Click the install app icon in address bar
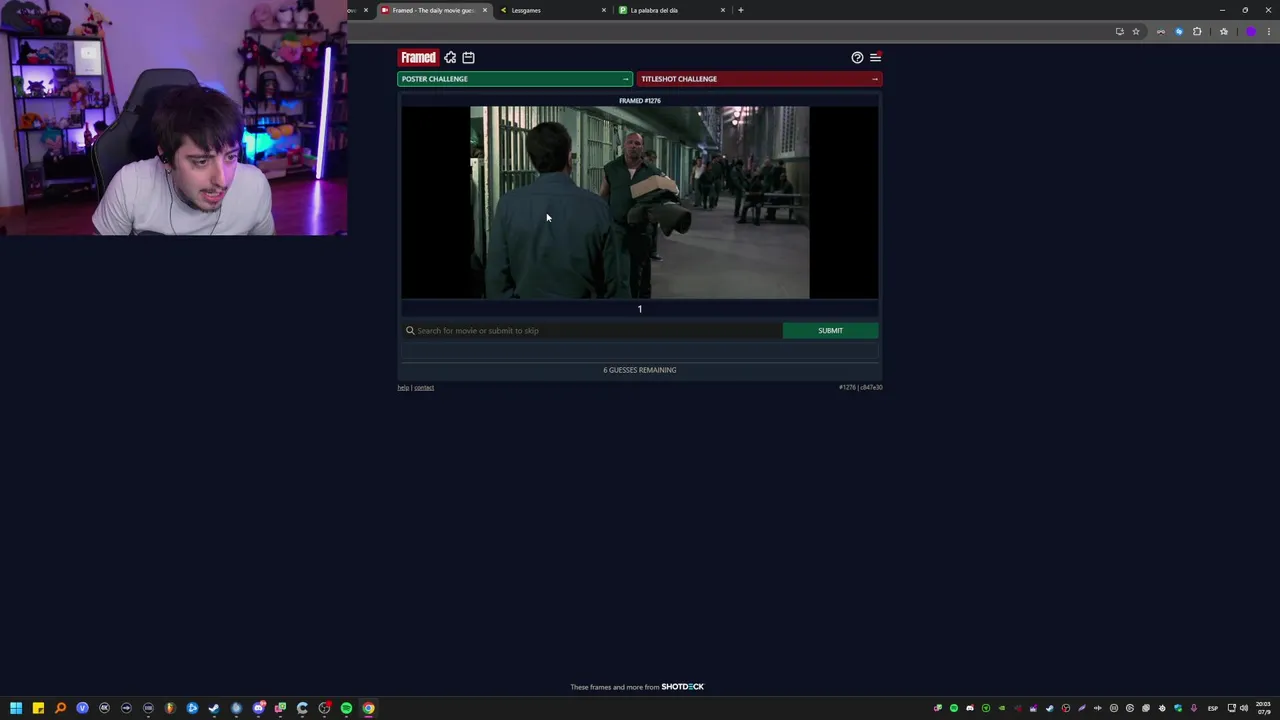The width and height of the screenshot is (1280, 720). click(x=1120, y=31)
